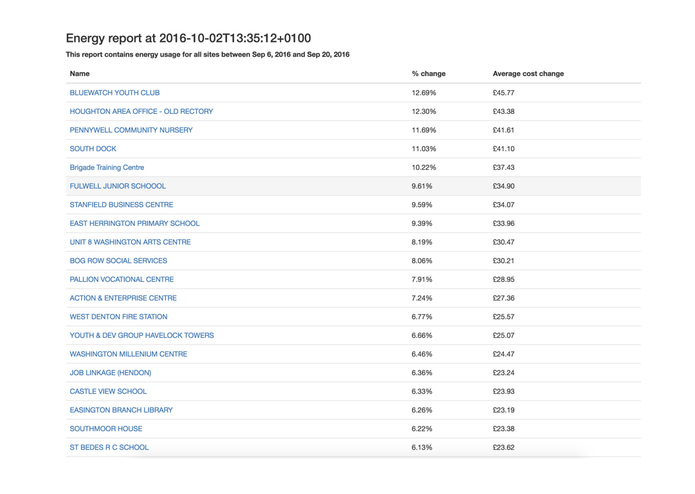Select the 10.22% change value
This screenshot has width=695, height=494.
[423, 167]
